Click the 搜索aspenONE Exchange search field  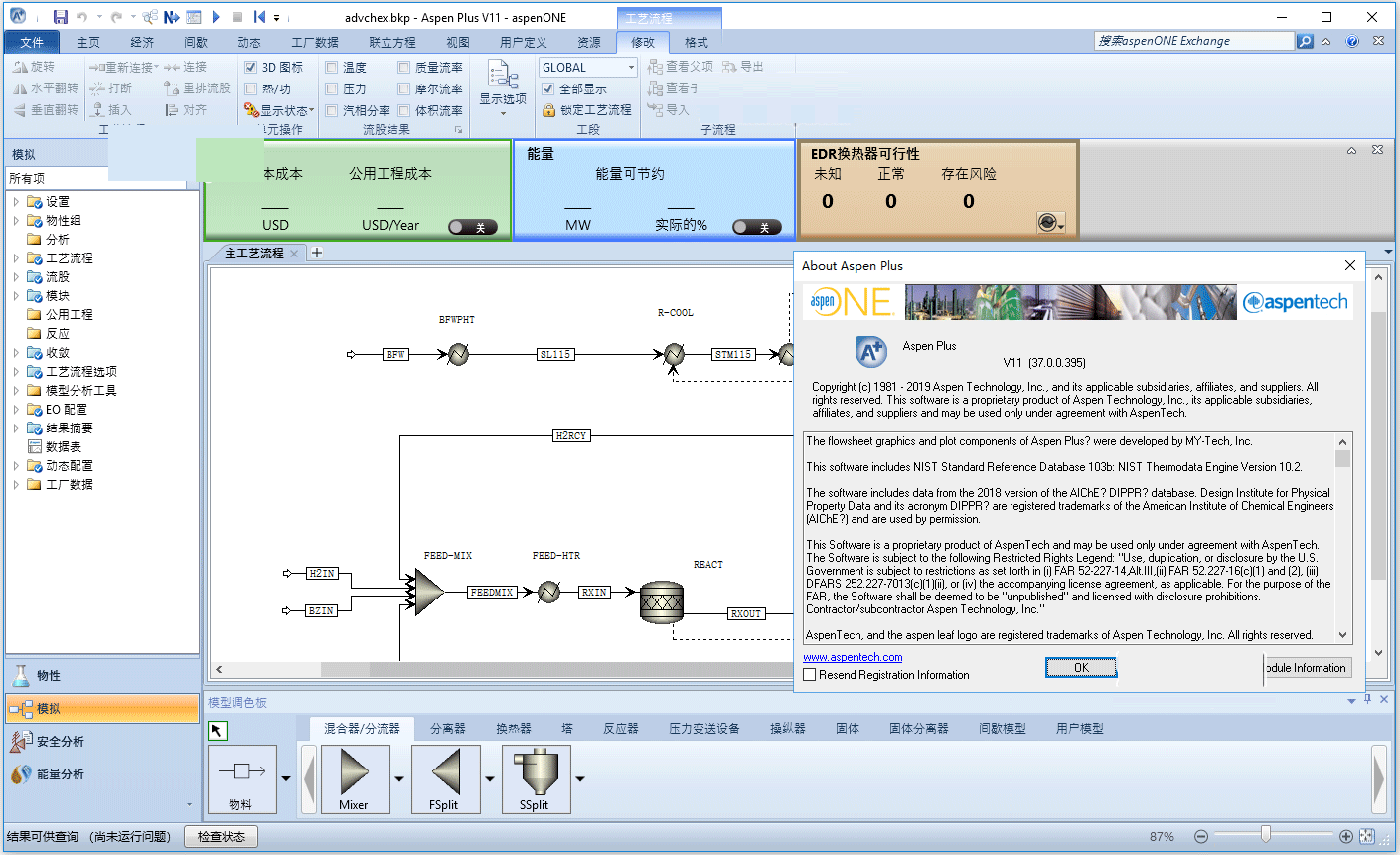click(x=1194, y=41)
